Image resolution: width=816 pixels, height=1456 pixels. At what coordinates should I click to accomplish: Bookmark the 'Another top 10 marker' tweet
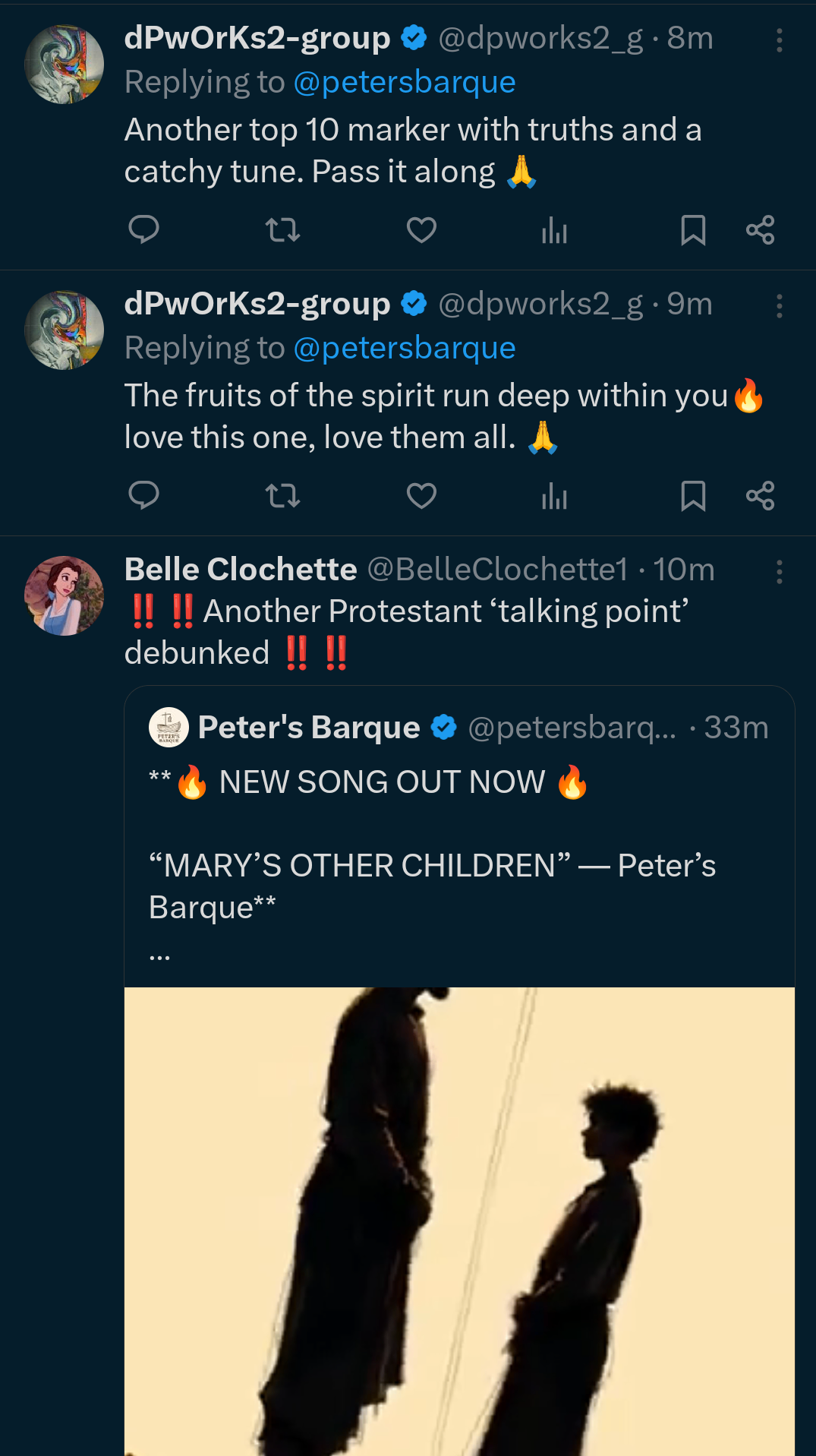pos(693,229)
